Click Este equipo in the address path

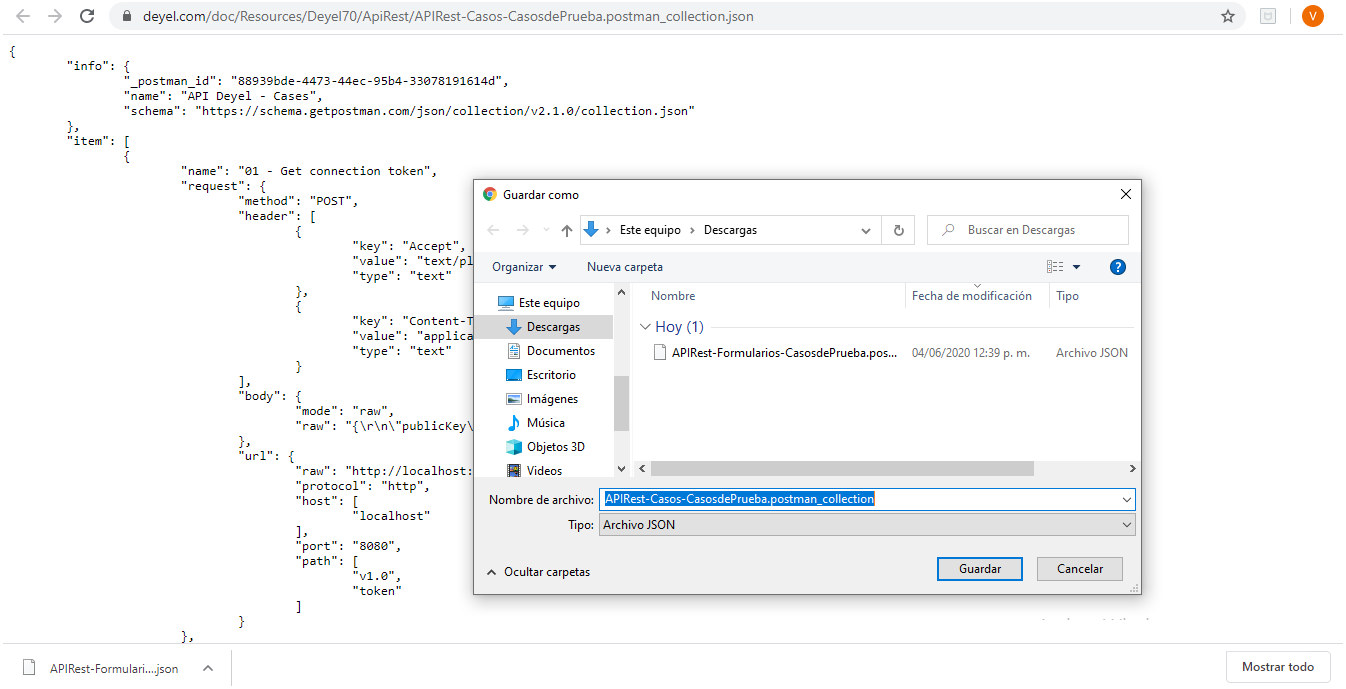(x=650, y=230)
